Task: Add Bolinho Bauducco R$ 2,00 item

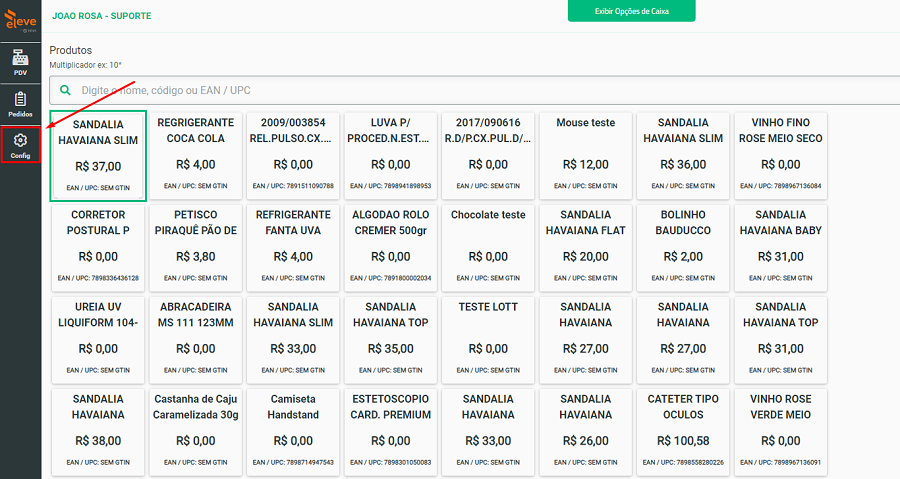Action: click(x=684, y=247)
